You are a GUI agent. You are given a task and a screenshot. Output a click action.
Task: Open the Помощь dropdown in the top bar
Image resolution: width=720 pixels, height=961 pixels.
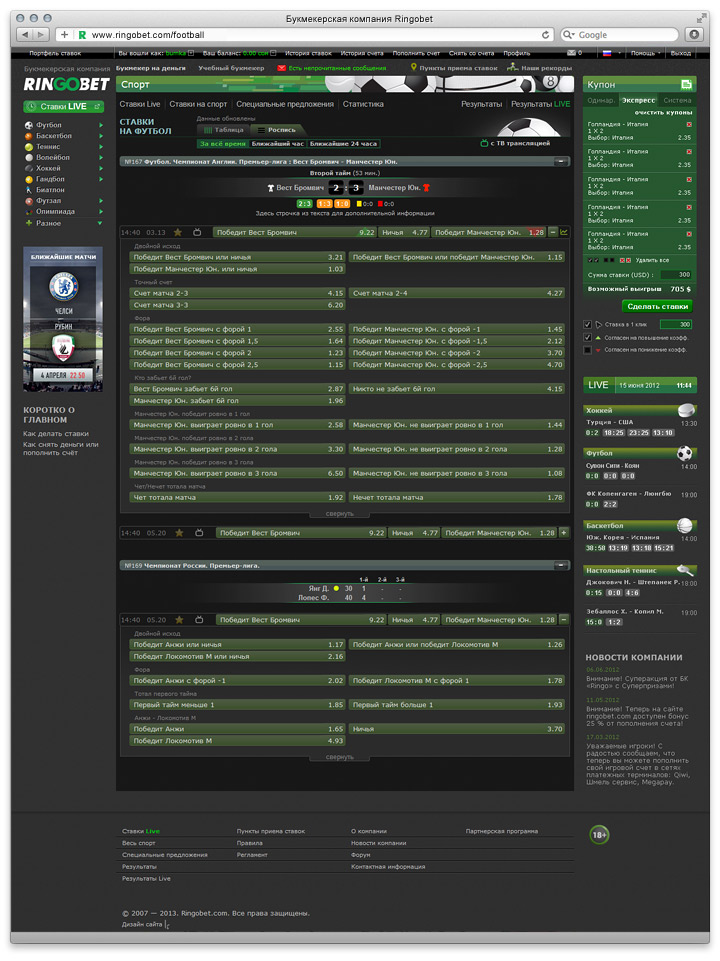tap(645, 53)
